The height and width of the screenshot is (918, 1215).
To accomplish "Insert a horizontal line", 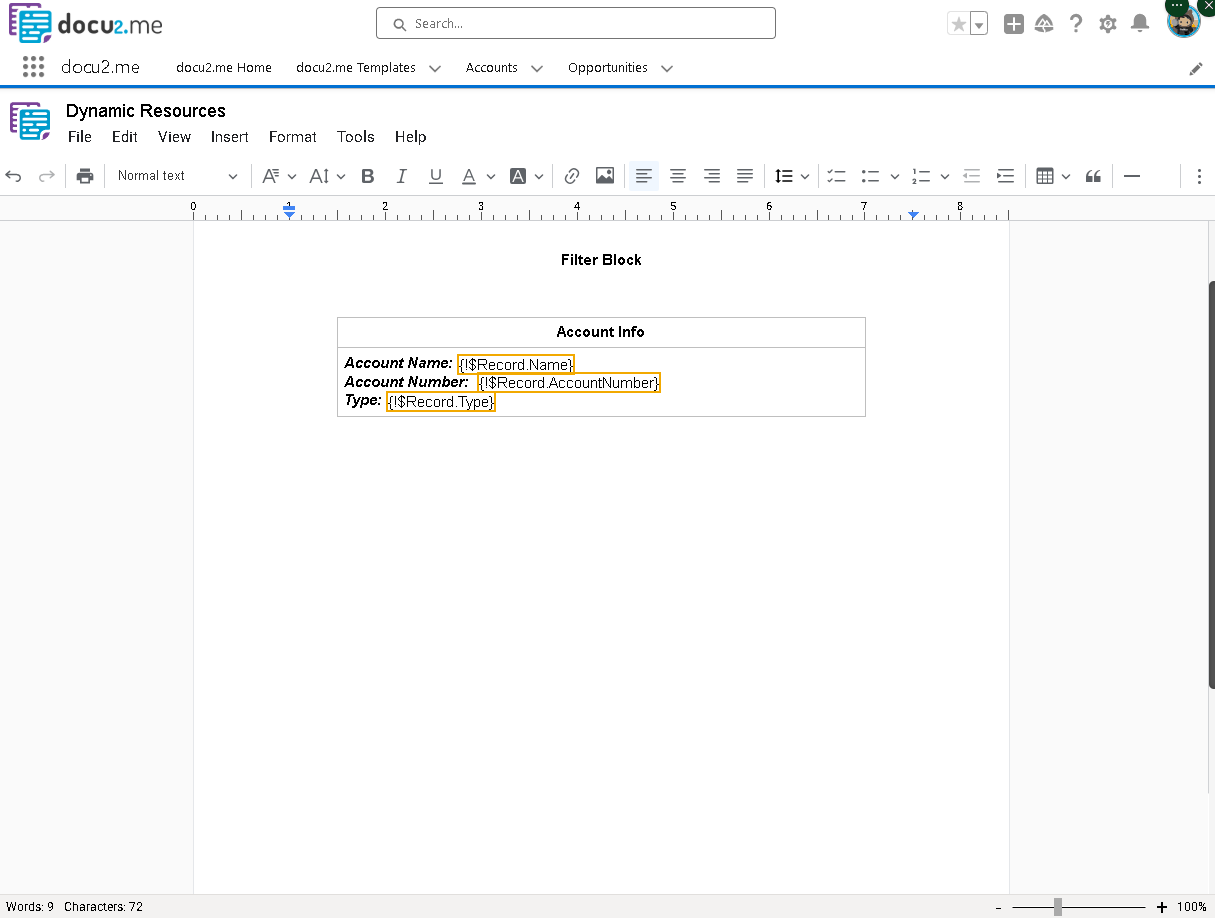I will 1132,176.
